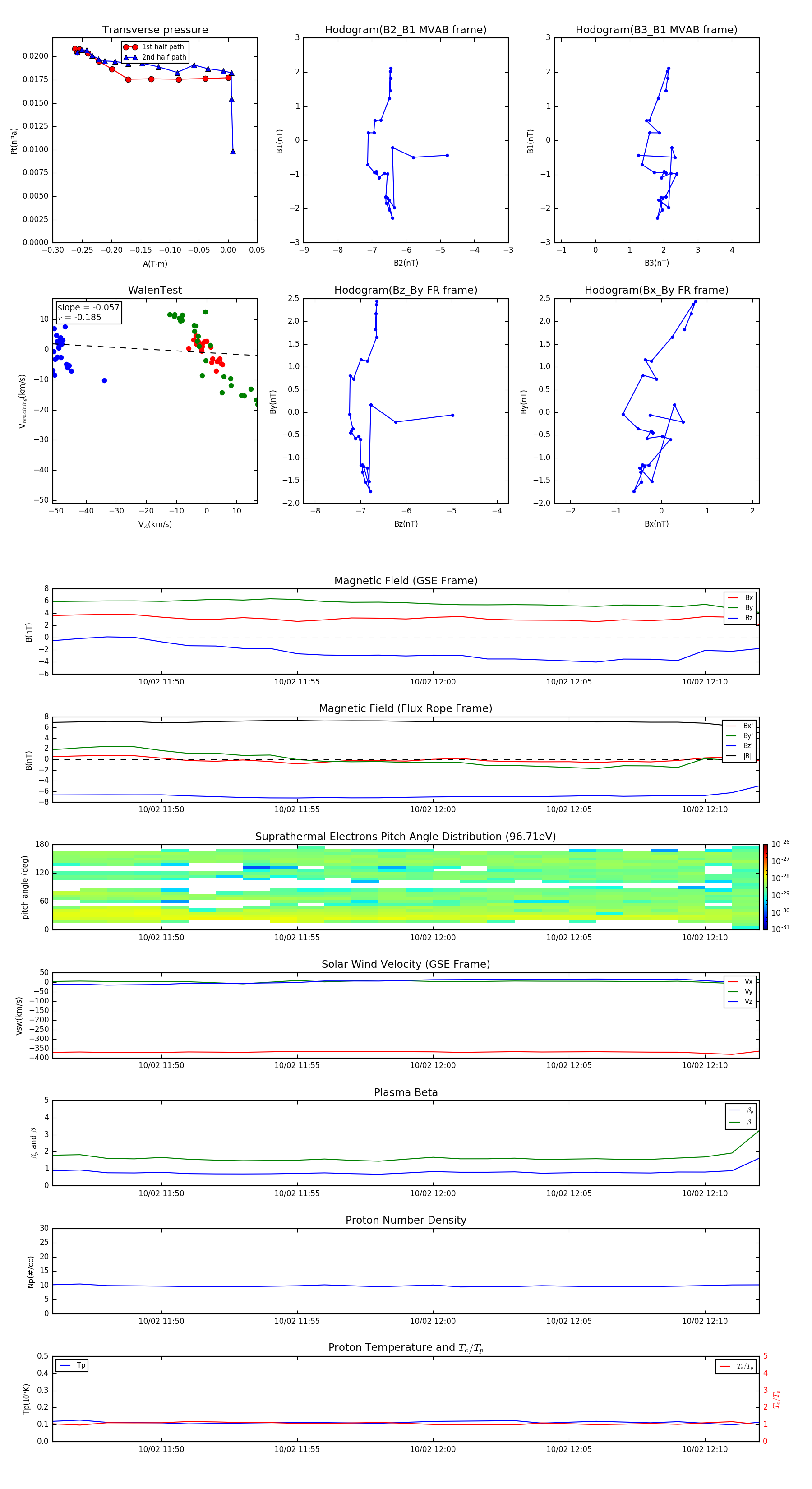Click 10/02 12:00 tick under Plasma Beta plot
The height and width of the screenshot is (1489, 812).
433,1193
